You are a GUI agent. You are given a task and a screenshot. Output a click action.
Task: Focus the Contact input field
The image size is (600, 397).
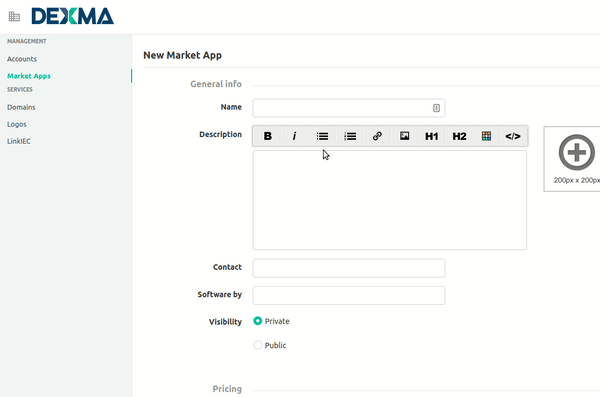[349, 268]
